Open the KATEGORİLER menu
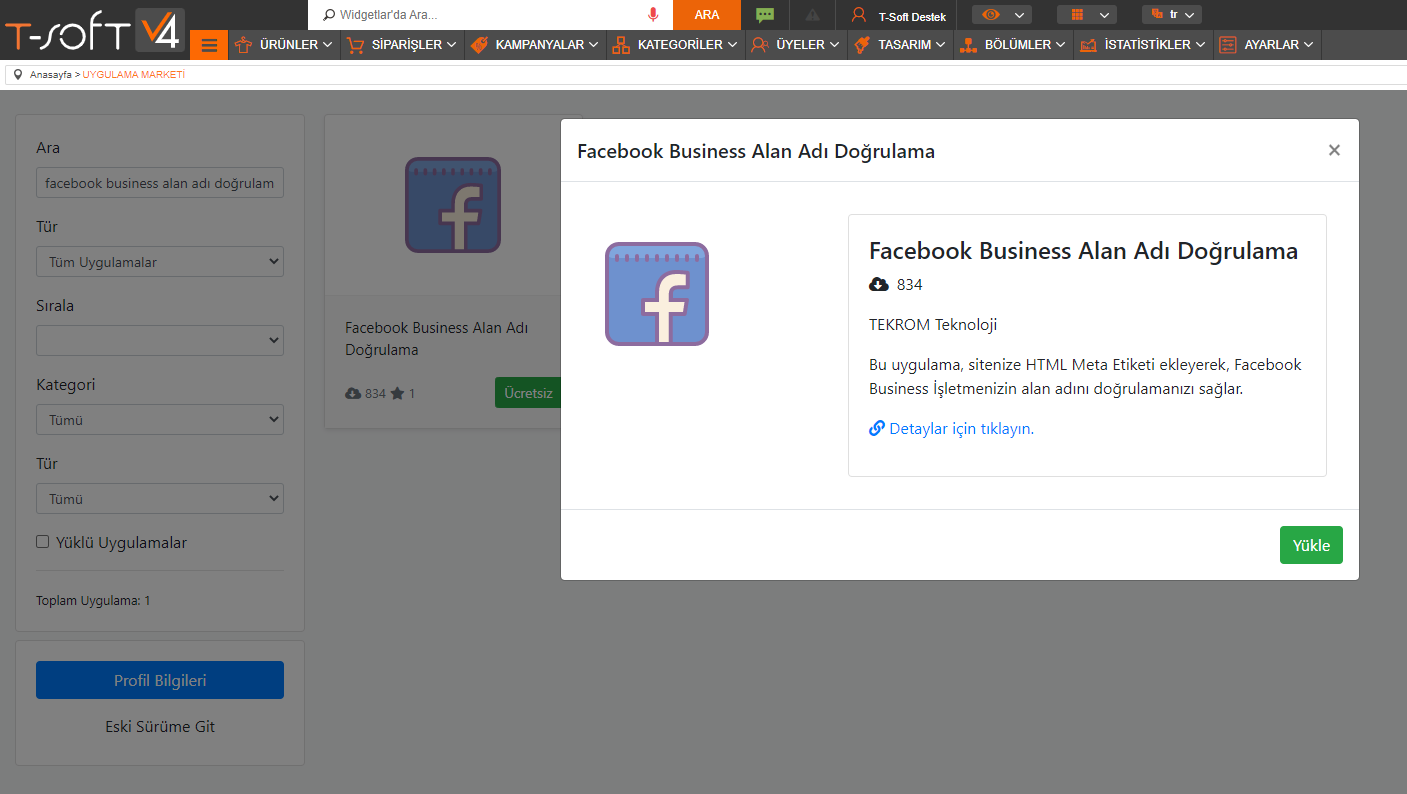1407x794 pixels. click(676, 45)
